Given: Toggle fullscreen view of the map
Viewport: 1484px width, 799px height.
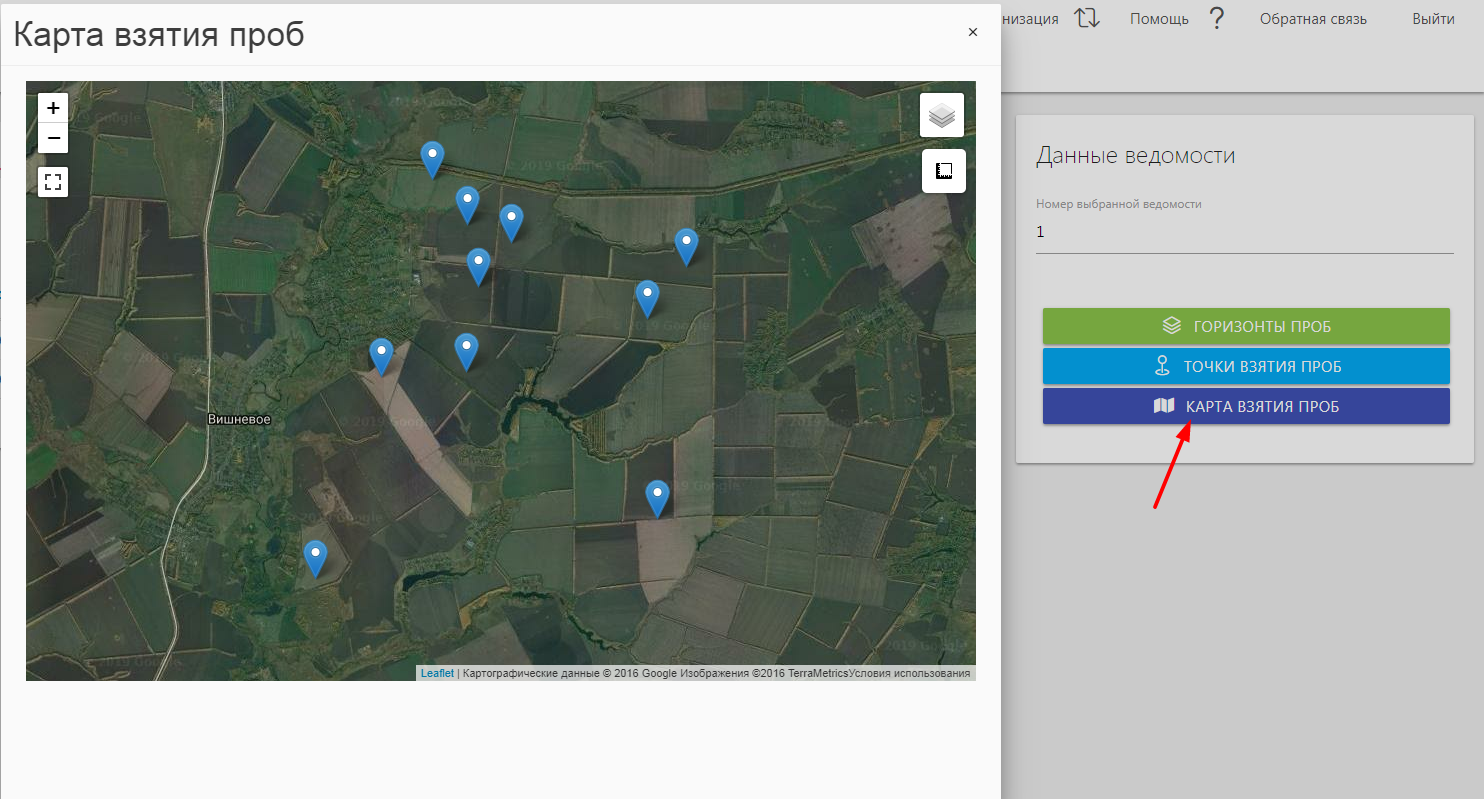Looking at the screenshot, I should (53, 182).
